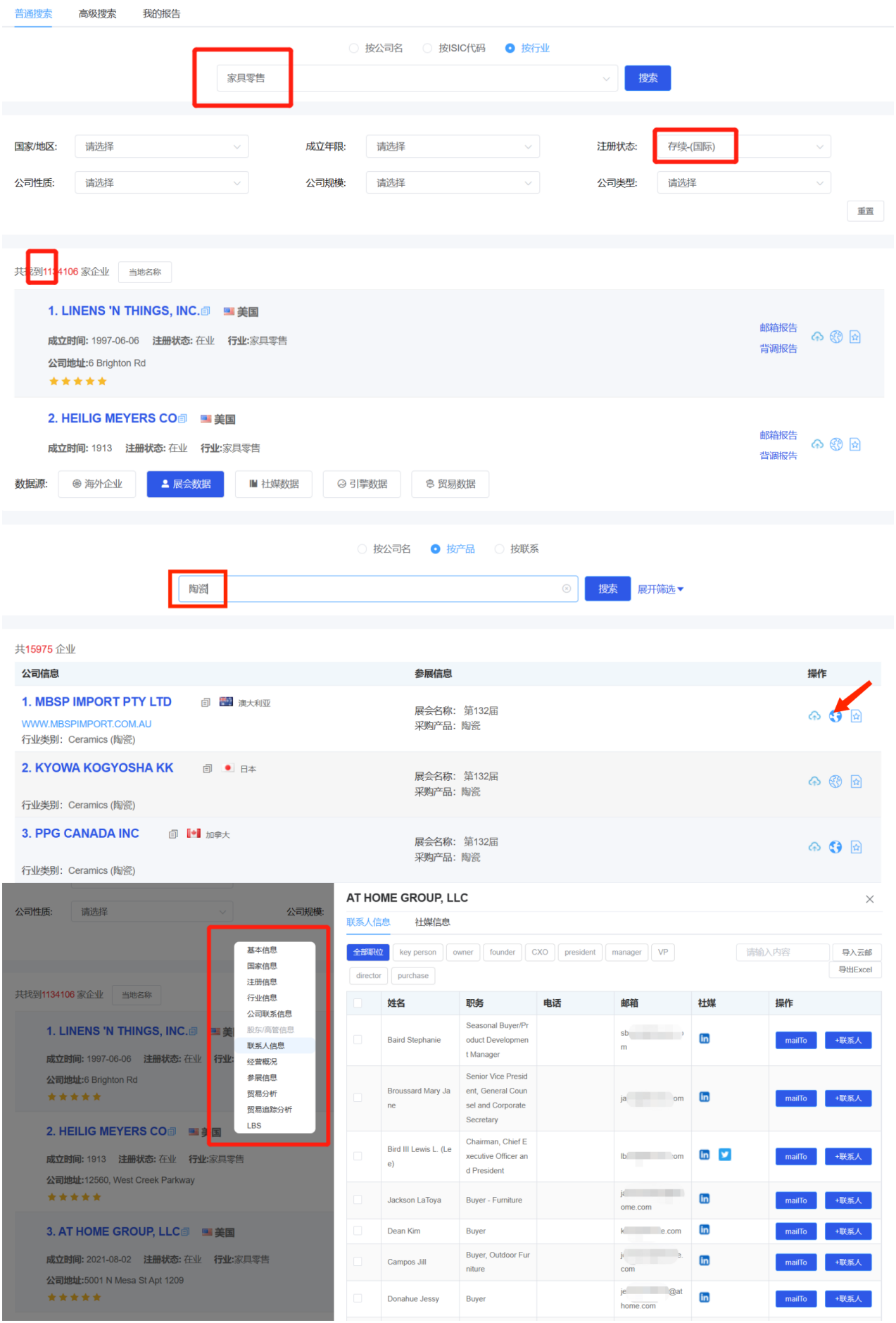
Task: Open the 社媒信息 tab in contact panel
Action: 432,922
